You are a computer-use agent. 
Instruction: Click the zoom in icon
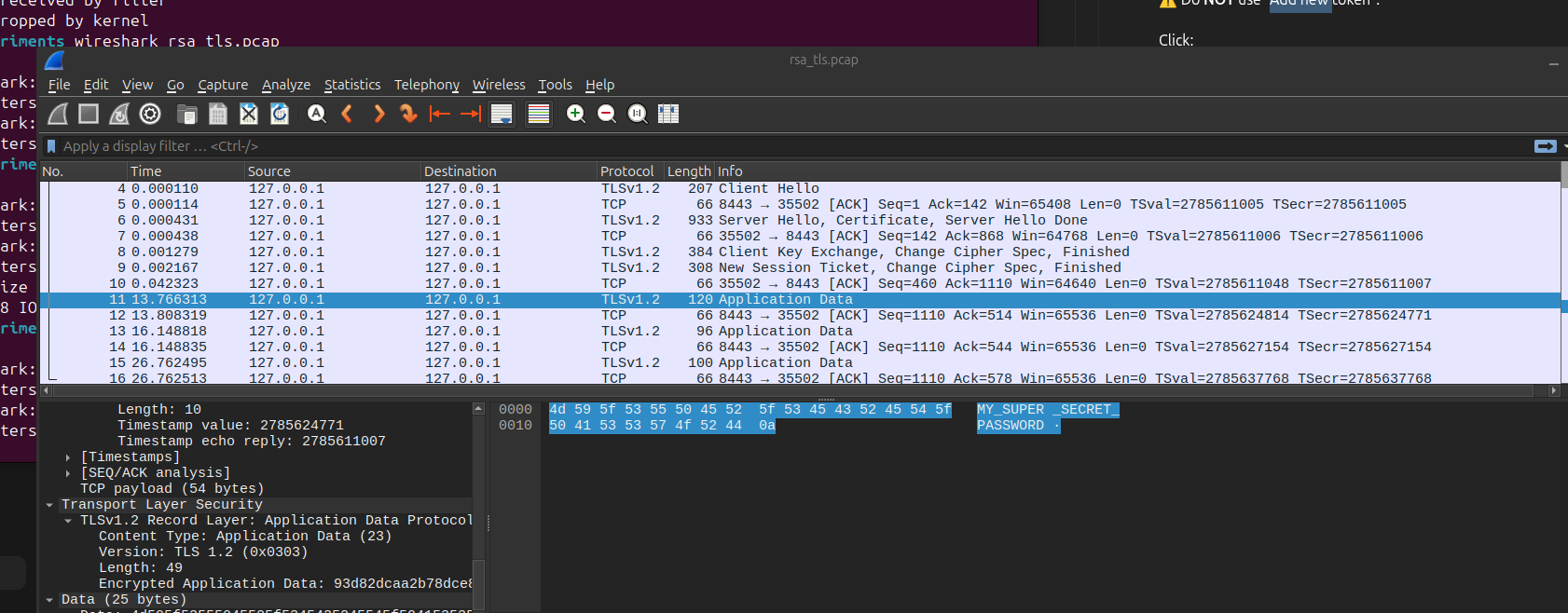click(576, 114)
